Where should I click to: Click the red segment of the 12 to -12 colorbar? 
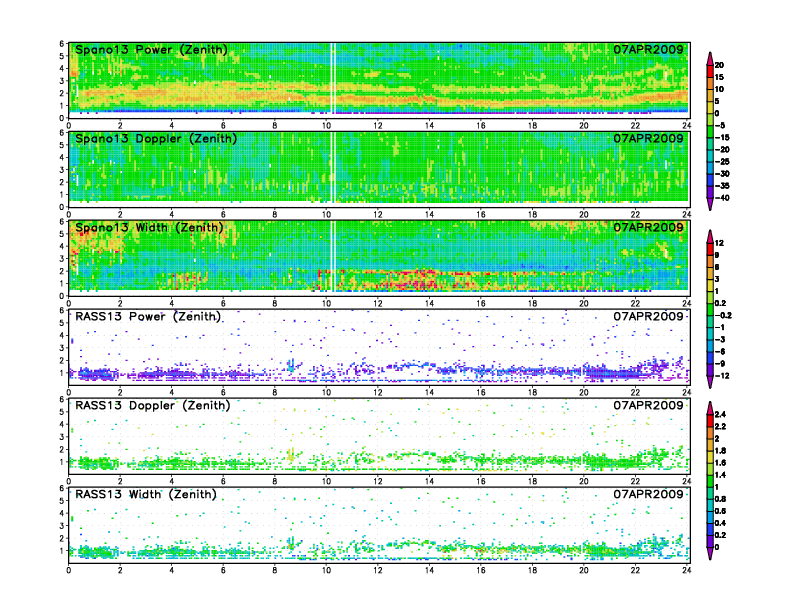click(x=710, y=249)
